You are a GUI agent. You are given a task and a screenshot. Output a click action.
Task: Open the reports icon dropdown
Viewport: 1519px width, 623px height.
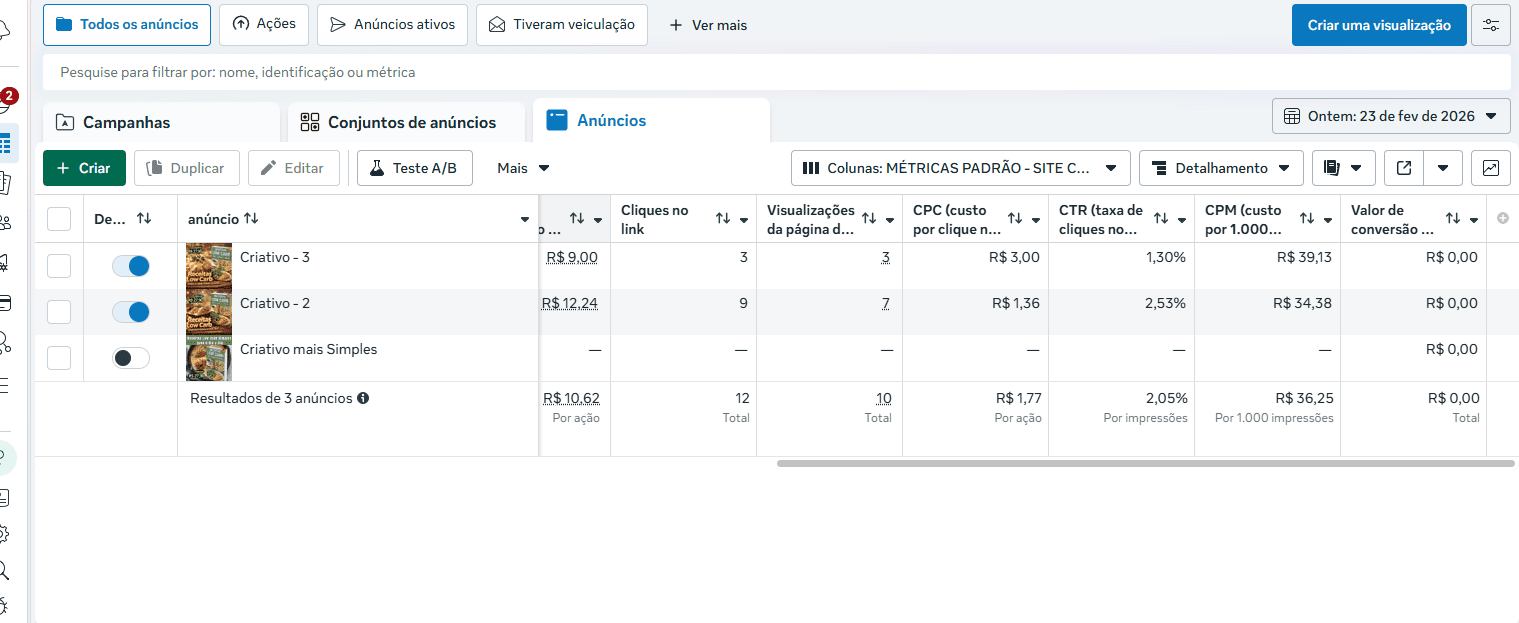pos(1343,168)
